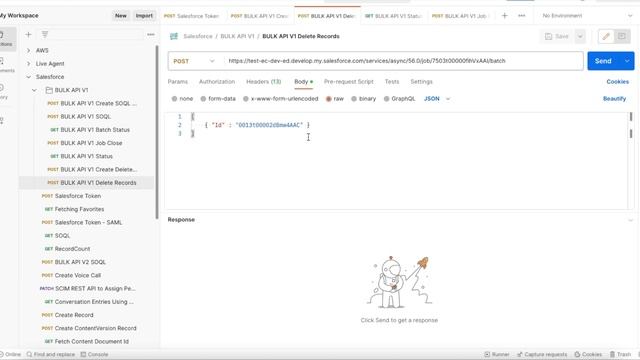The image size is (640, 360).
Task: Open the sidebar more options ellipsis
Action: [x=151, y=35]
